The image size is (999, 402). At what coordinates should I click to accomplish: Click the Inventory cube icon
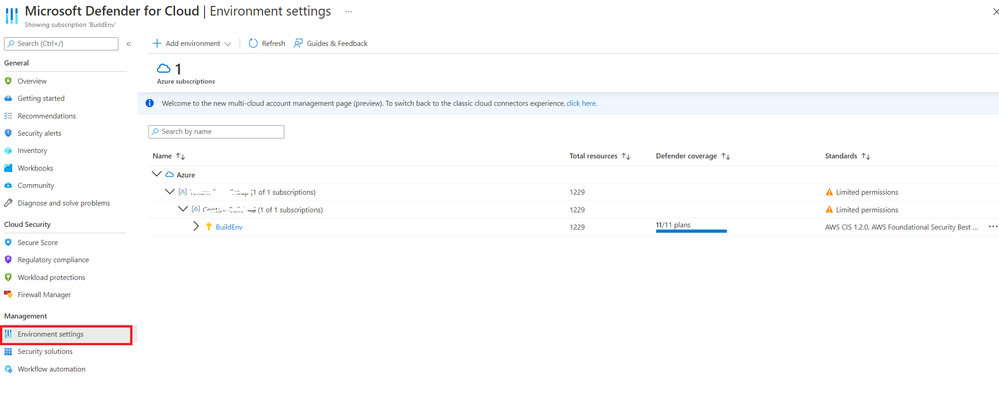[8, 151]
